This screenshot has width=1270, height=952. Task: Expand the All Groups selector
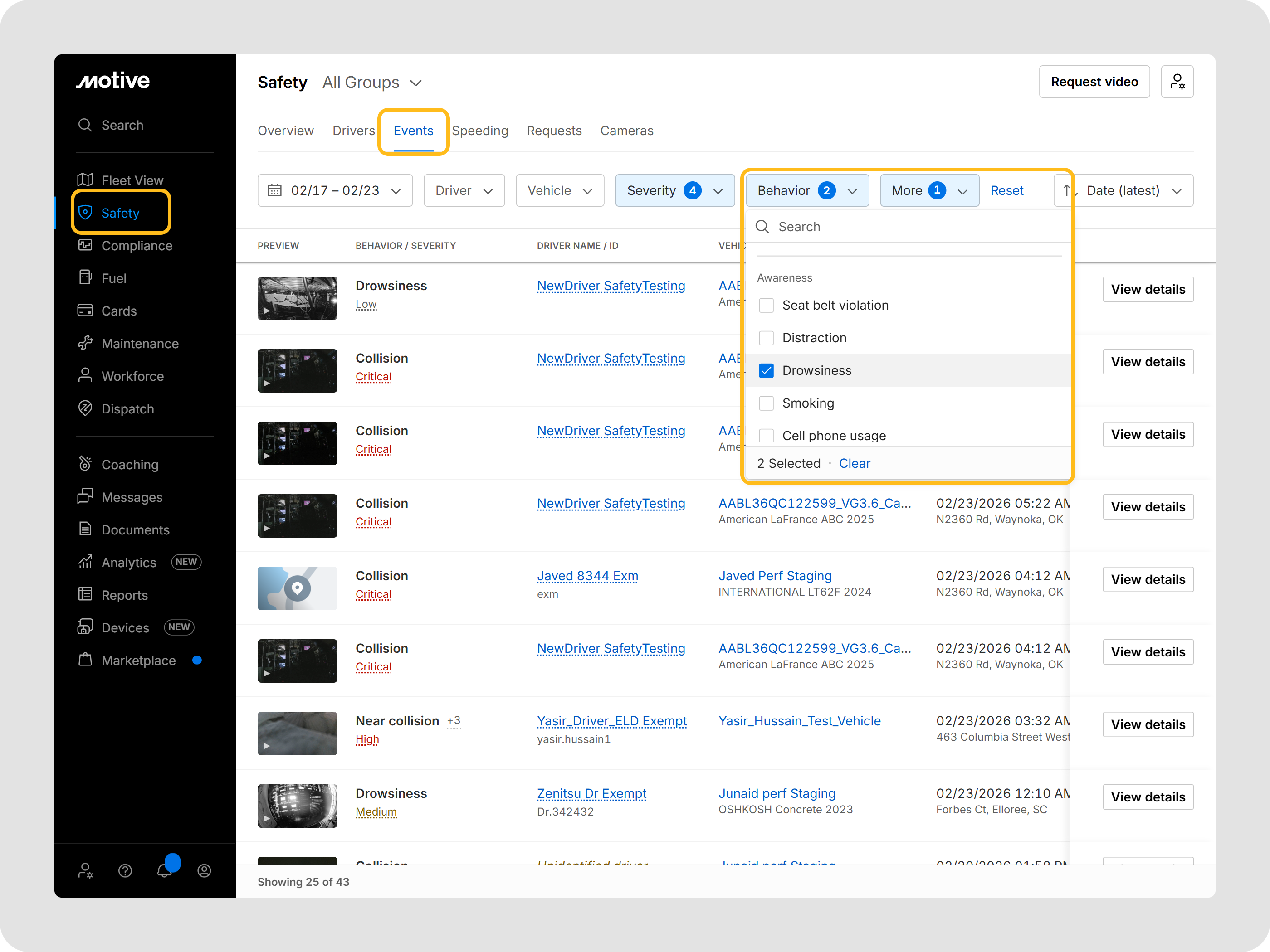point(372,83)
